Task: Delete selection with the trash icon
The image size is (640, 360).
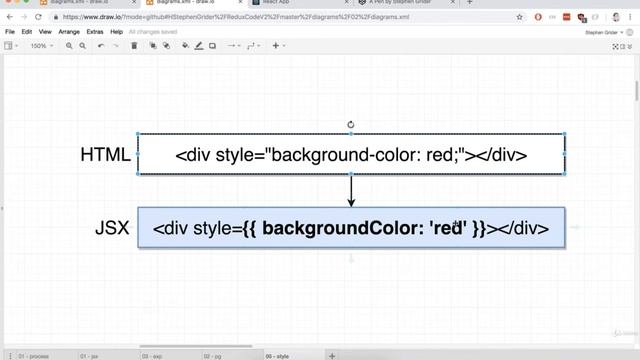Action: click(134, 46)
